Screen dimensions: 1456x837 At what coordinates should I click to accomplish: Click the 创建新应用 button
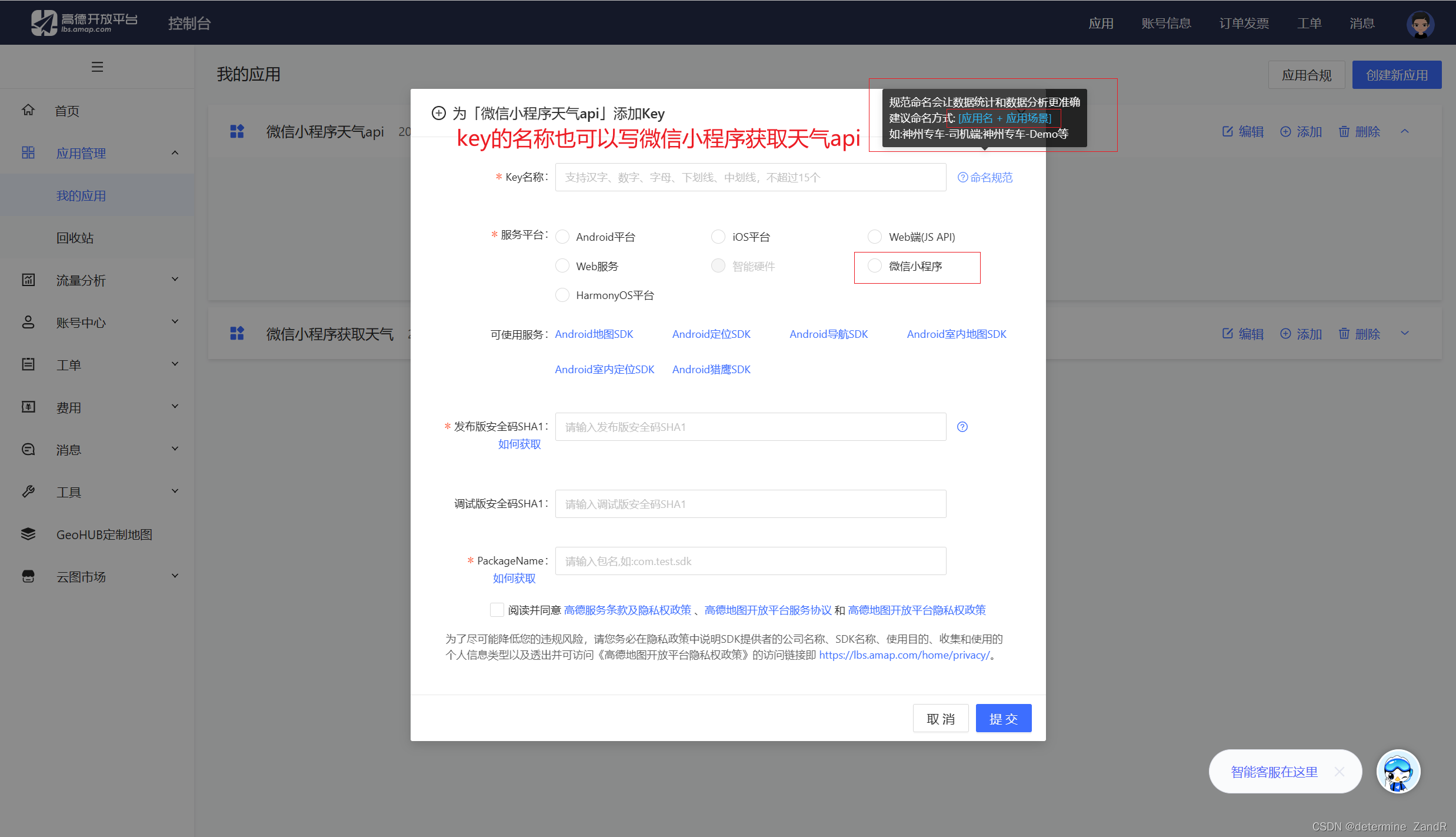(x=1397, y=75)
